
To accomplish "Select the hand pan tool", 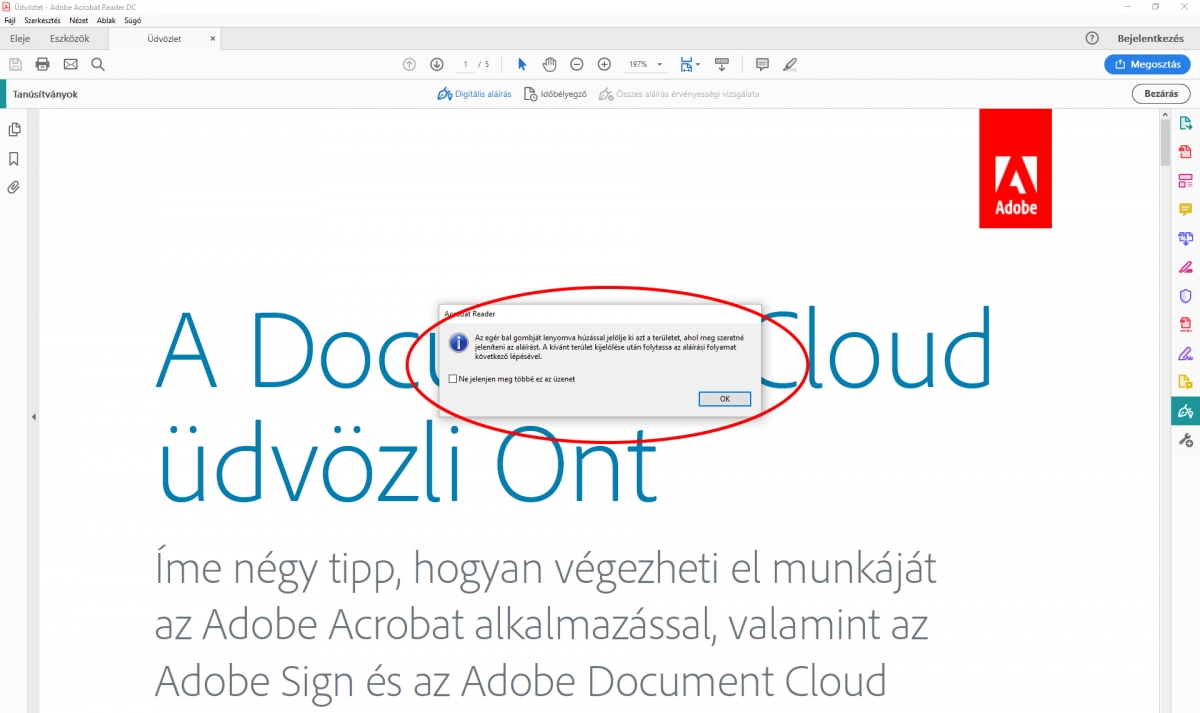I will [549, 64].
